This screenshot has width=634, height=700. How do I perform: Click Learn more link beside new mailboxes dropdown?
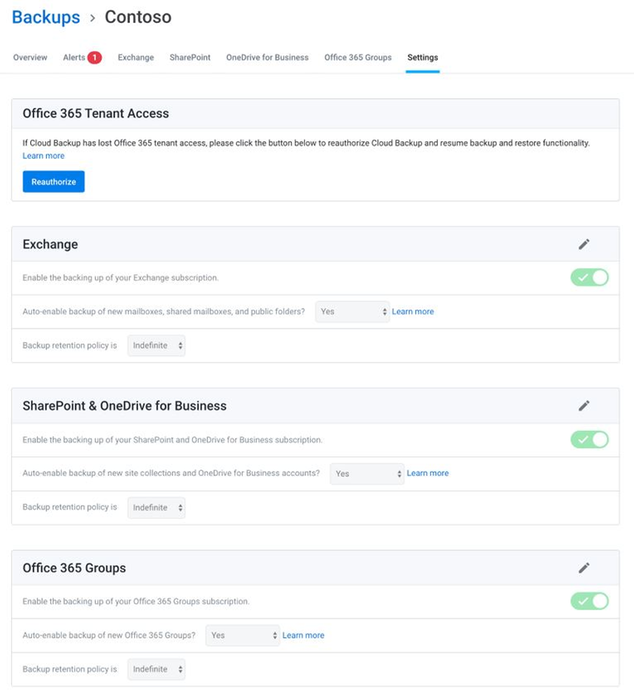coord(413,312)
